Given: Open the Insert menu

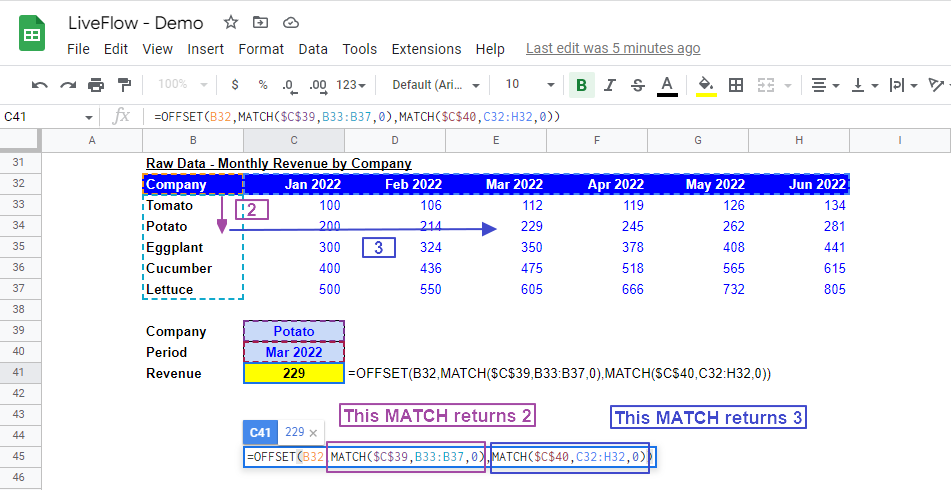Looking at the screenshot, I should [206, 49].
